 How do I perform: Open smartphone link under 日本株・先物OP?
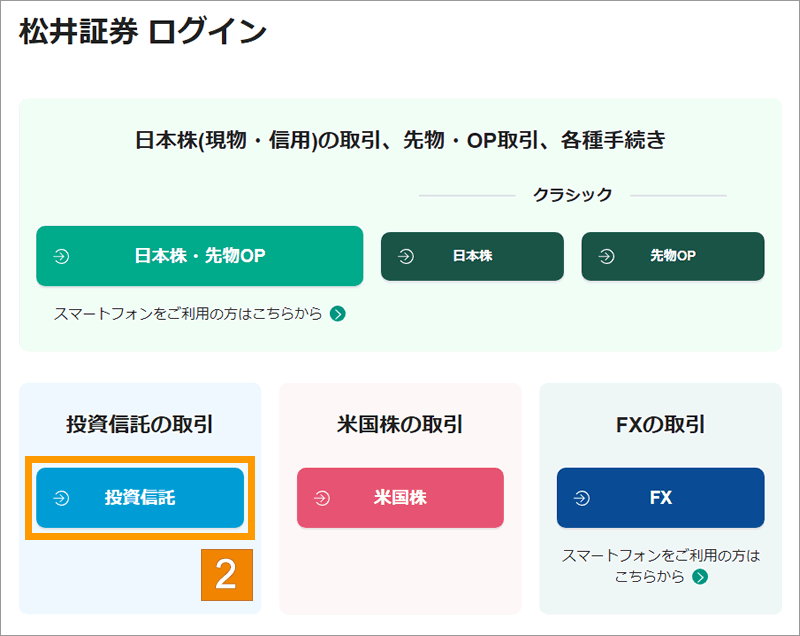click(188, 313)
